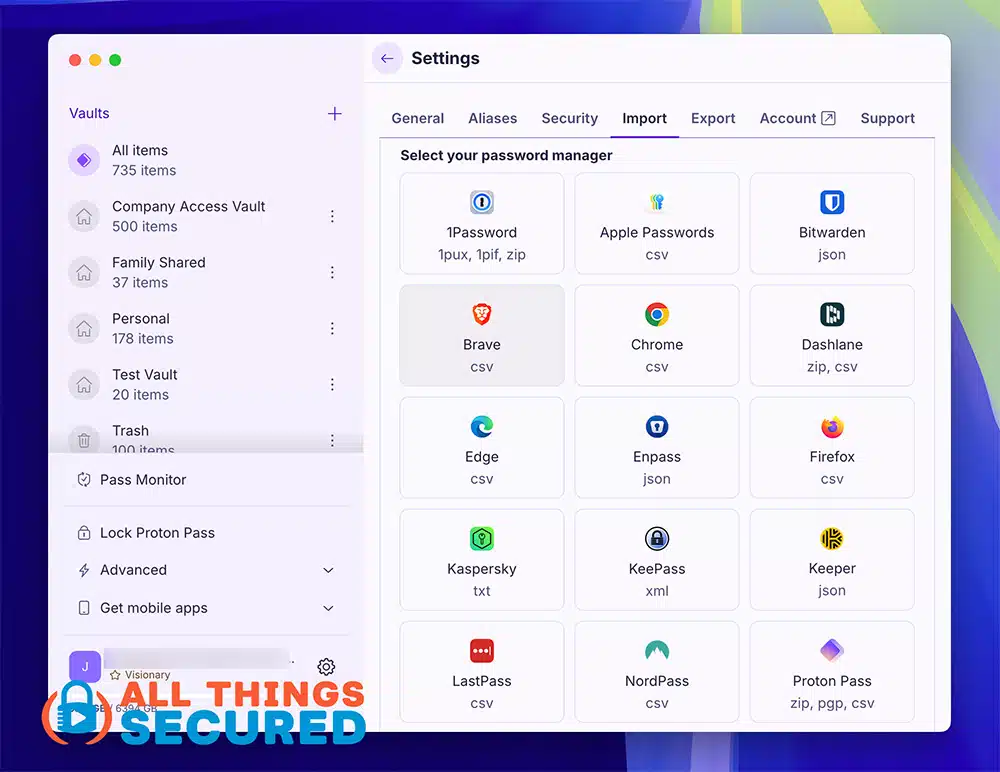
Task: Open options menu for Family Shared vault
Action: click(333, 272)
